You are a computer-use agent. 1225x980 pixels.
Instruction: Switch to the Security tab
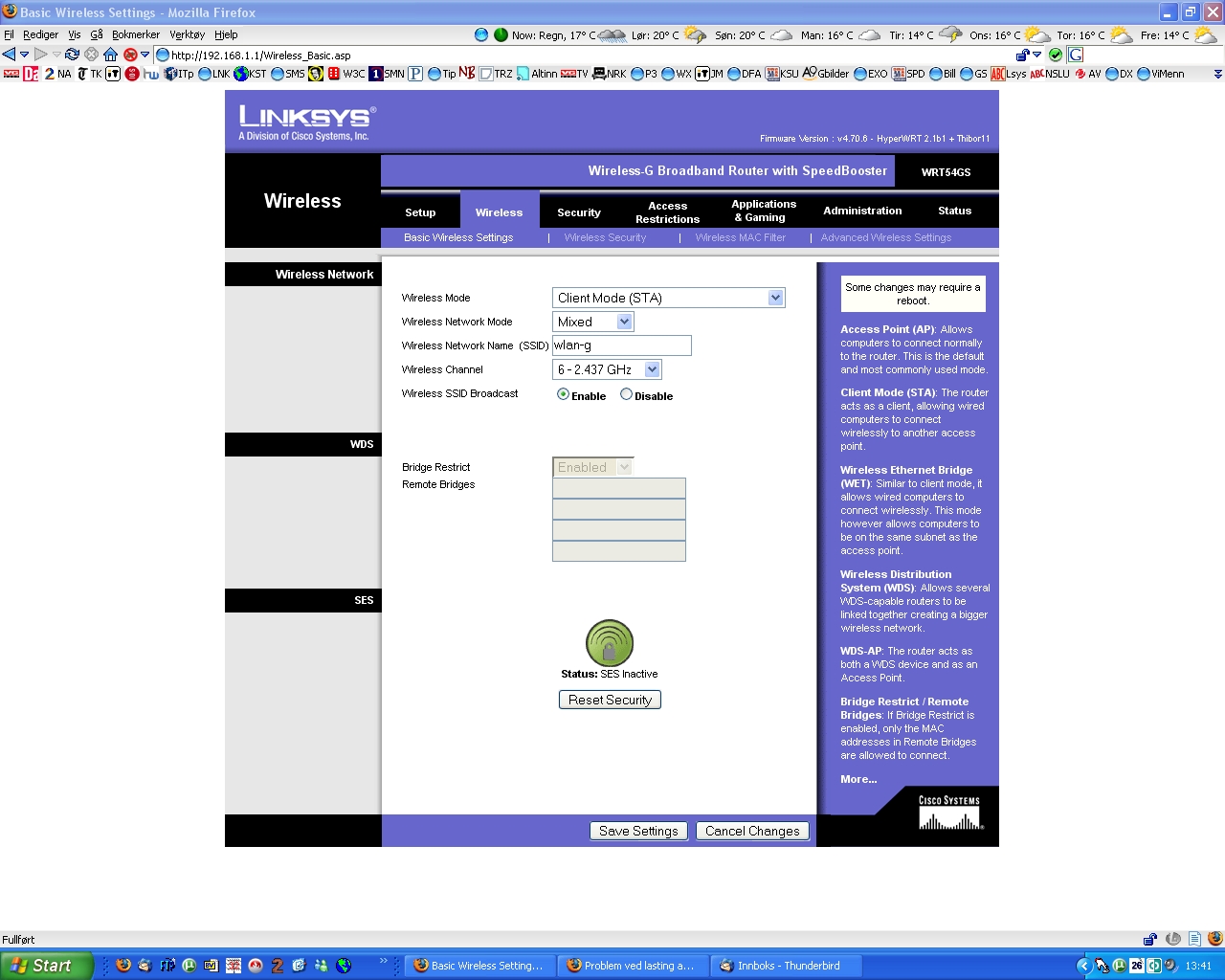pos(579,212)
